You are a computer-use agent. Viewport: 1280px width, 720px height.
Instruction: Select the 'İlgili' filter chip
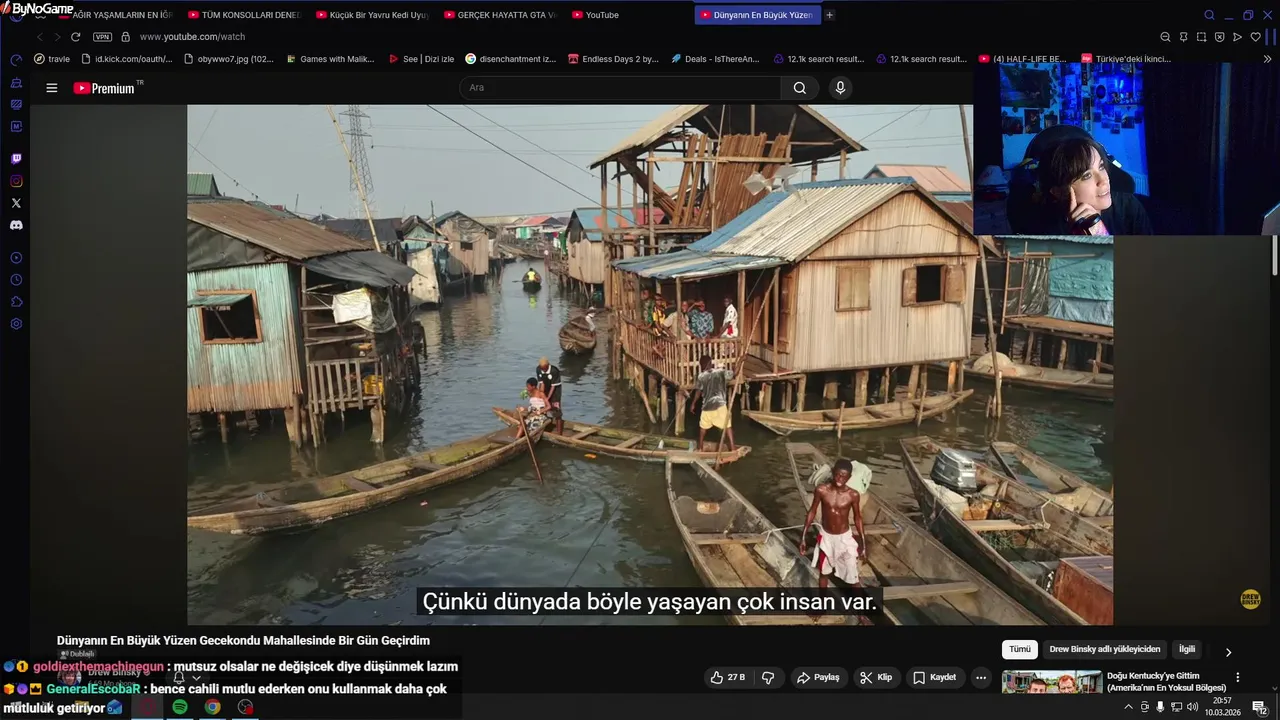1187,649
